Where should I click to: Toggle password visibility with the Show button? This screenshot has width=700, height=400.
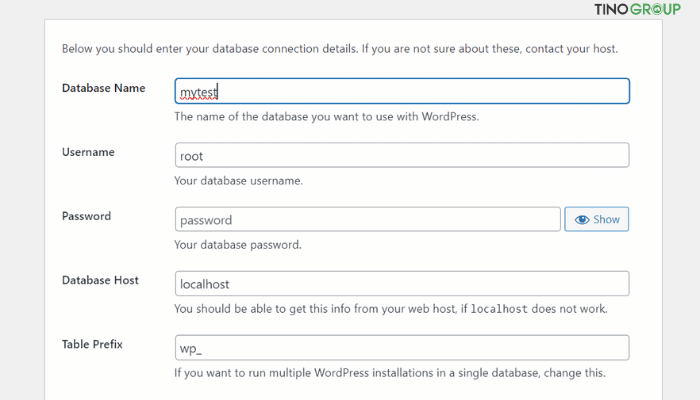(x=596, y=219)
